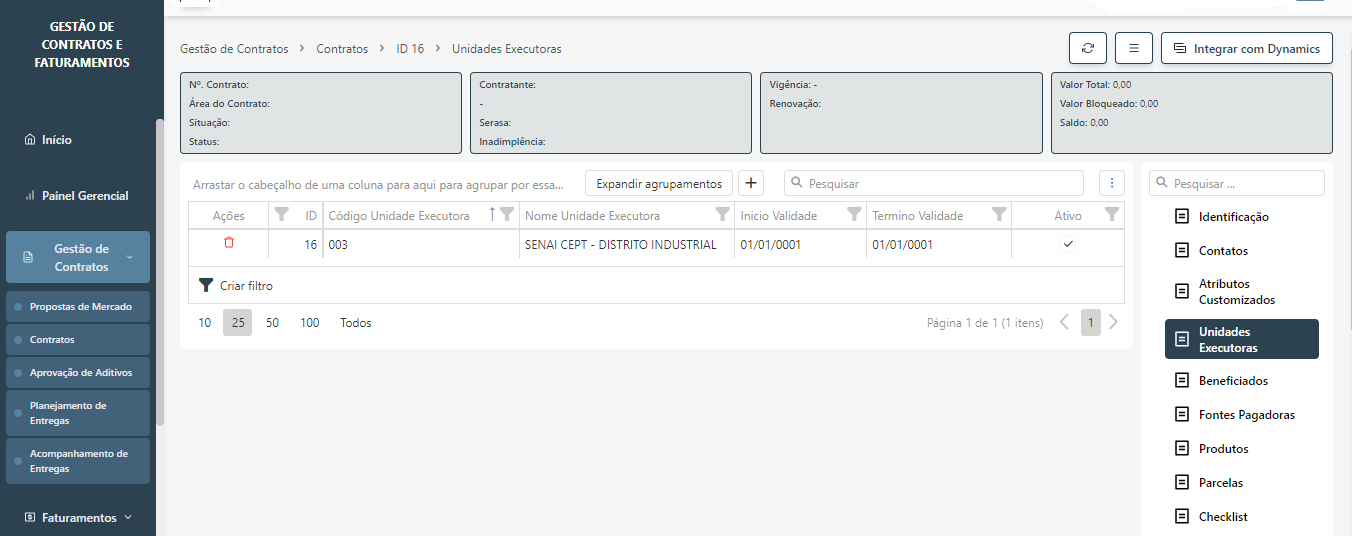Click the plus add-record button
The height and width of the screenshot is (536, 1352).
pyautogui.click(x=749, y=184)
